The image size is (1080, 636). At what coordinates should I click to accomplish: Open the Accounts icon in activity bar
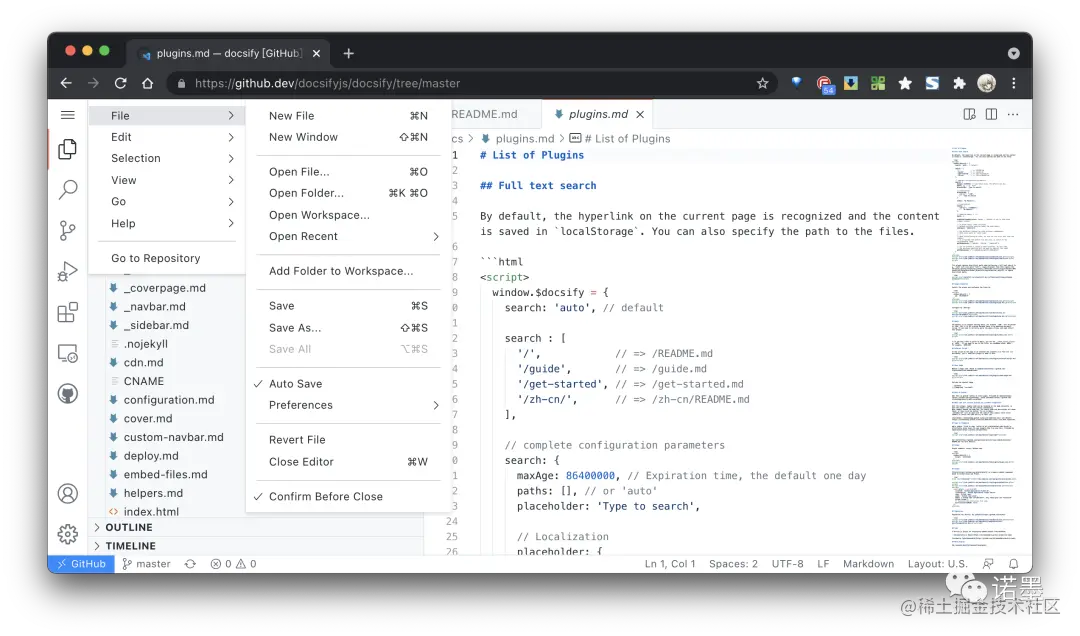[68, 493]
